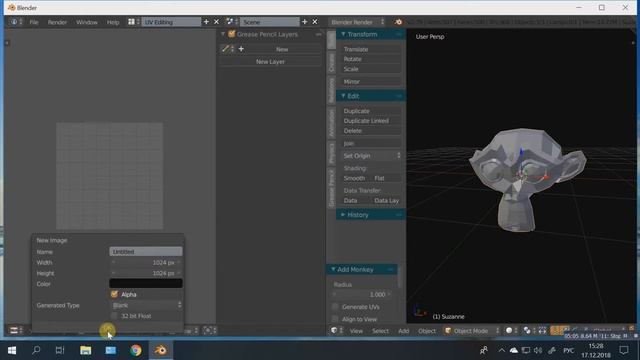
Task: Click the Mirror button
Action: click(371, 82)
